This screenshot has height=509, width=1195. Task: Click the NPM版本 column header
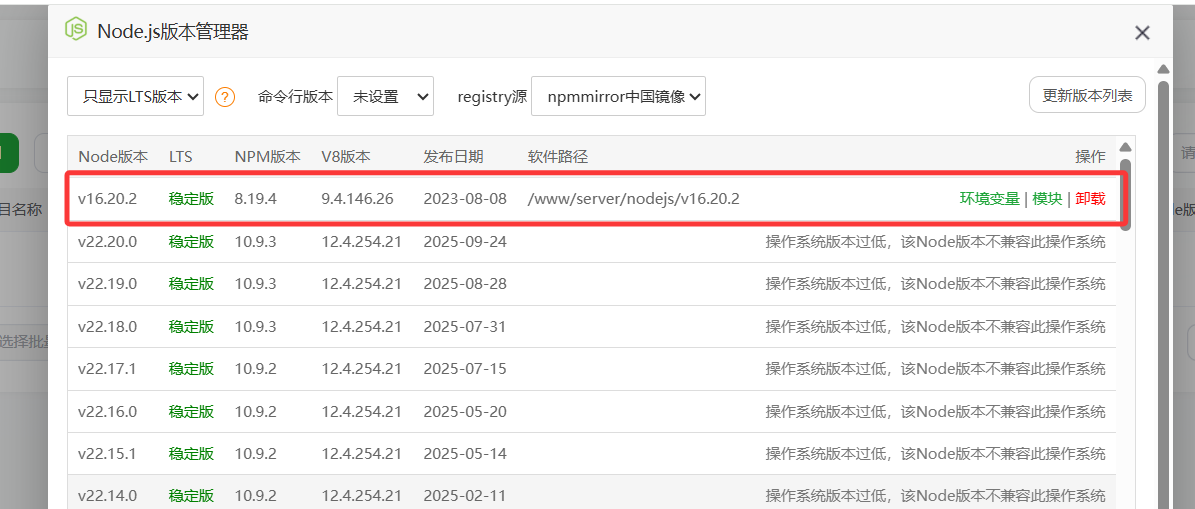268,157
